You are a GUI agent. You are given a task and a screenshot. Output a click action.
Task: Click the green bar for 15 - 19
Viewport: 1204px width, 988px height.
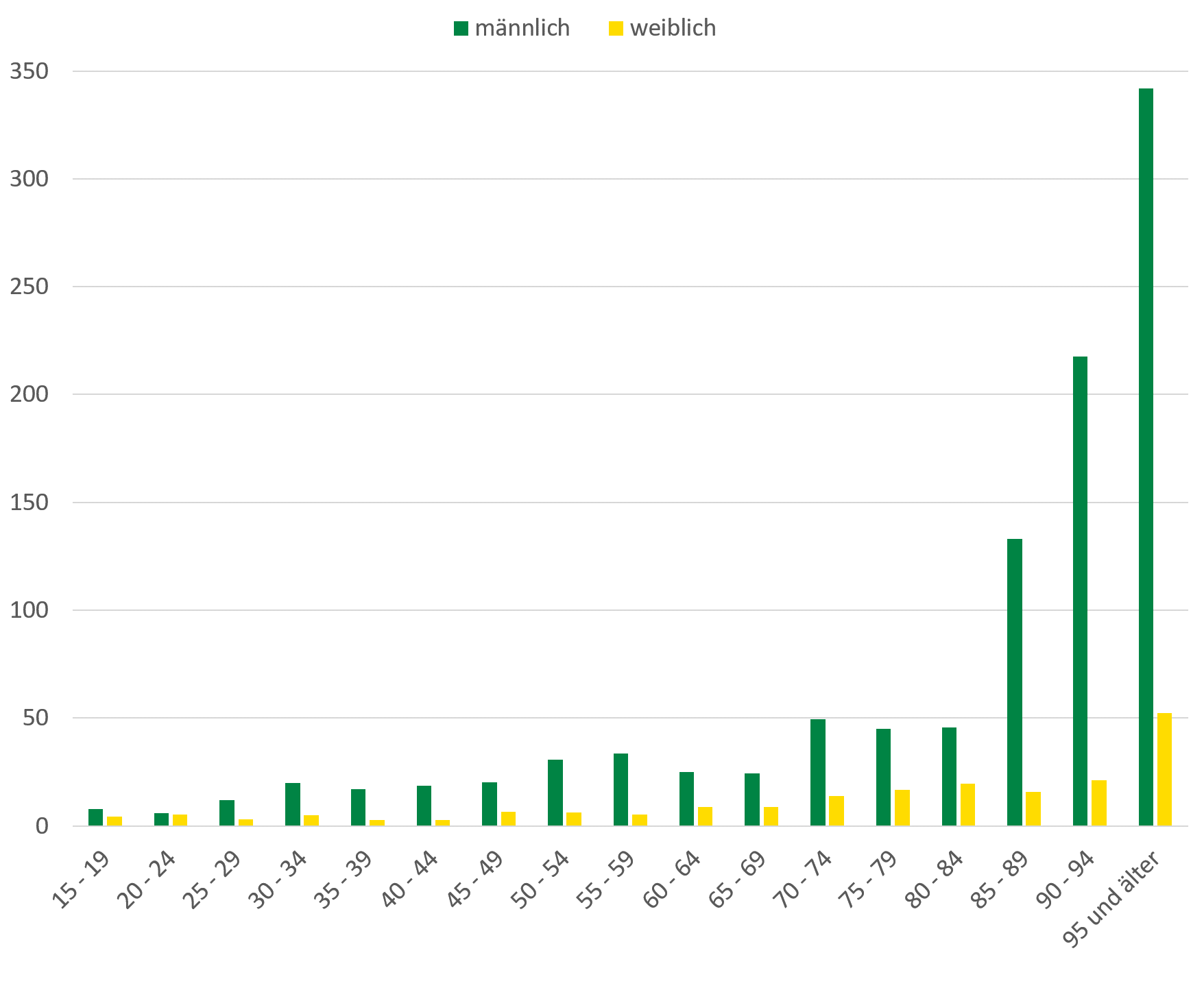(95, 817)
